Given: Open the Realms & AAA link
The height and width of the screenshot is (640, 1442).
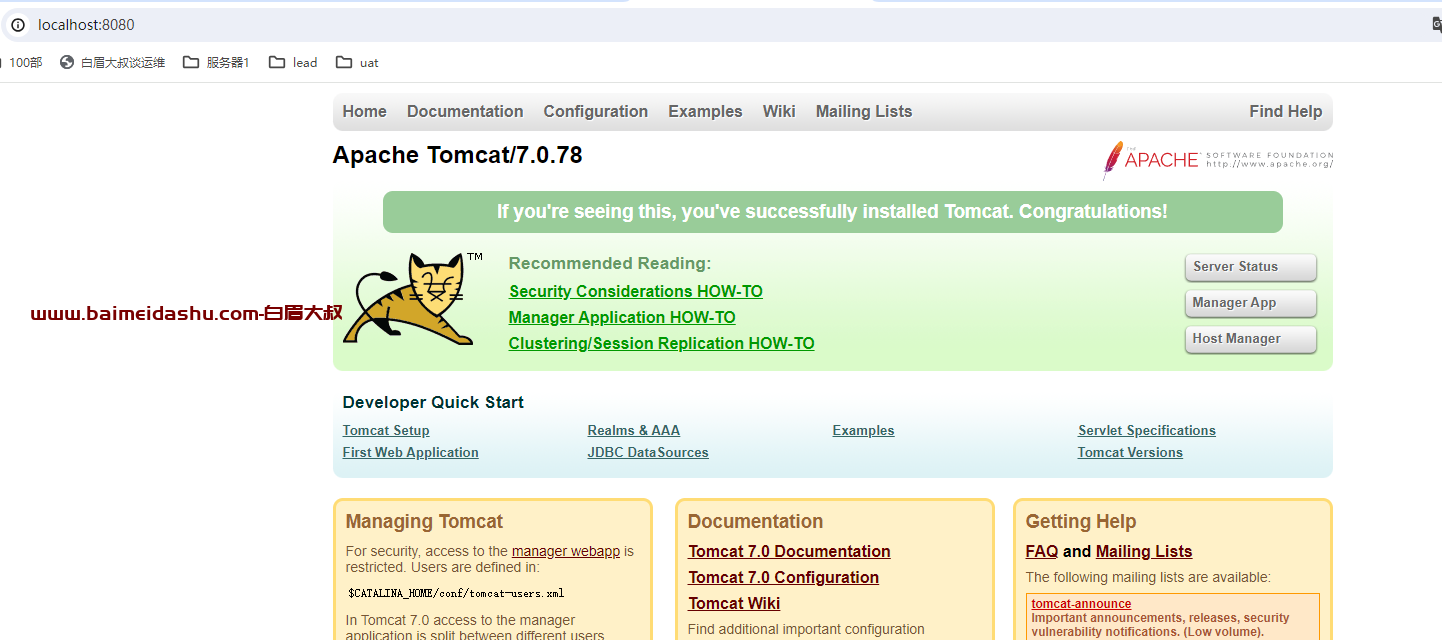Looking at the screenshot, I should coord(634,430).
